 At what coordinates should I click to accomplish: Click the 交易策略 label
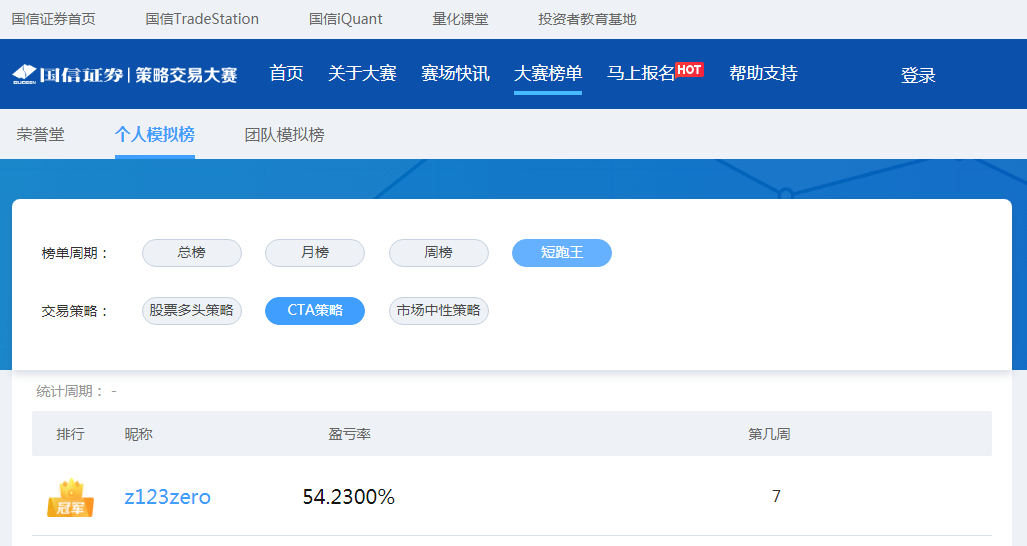75,311
